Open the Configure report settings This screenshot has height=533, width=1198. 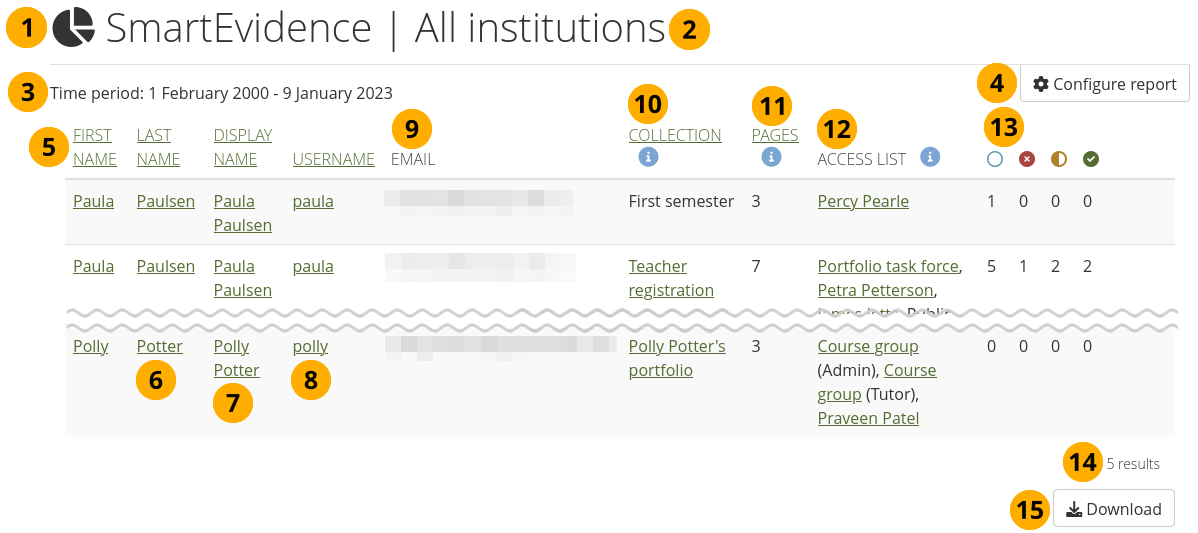click(x=1104, y=84)
